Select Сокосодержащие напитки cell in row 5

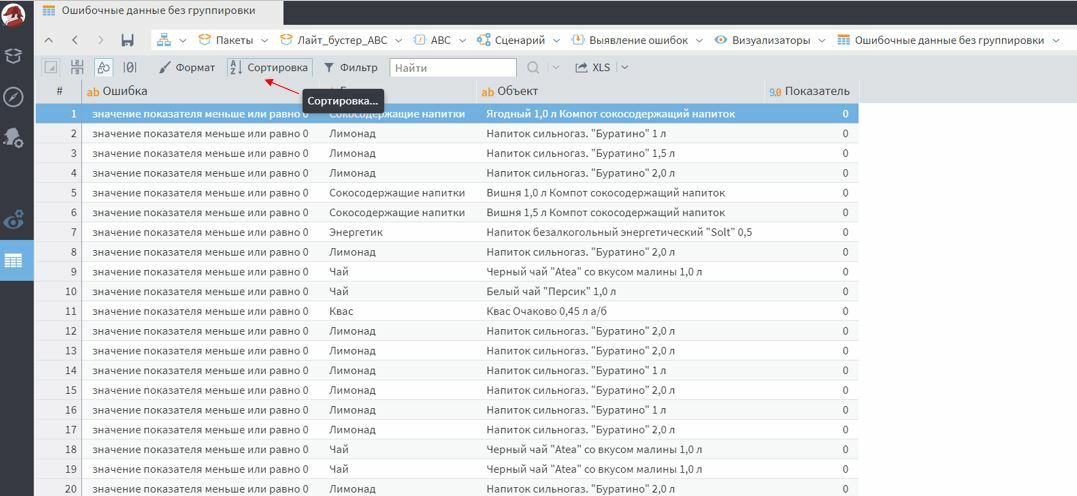point(397,193)
